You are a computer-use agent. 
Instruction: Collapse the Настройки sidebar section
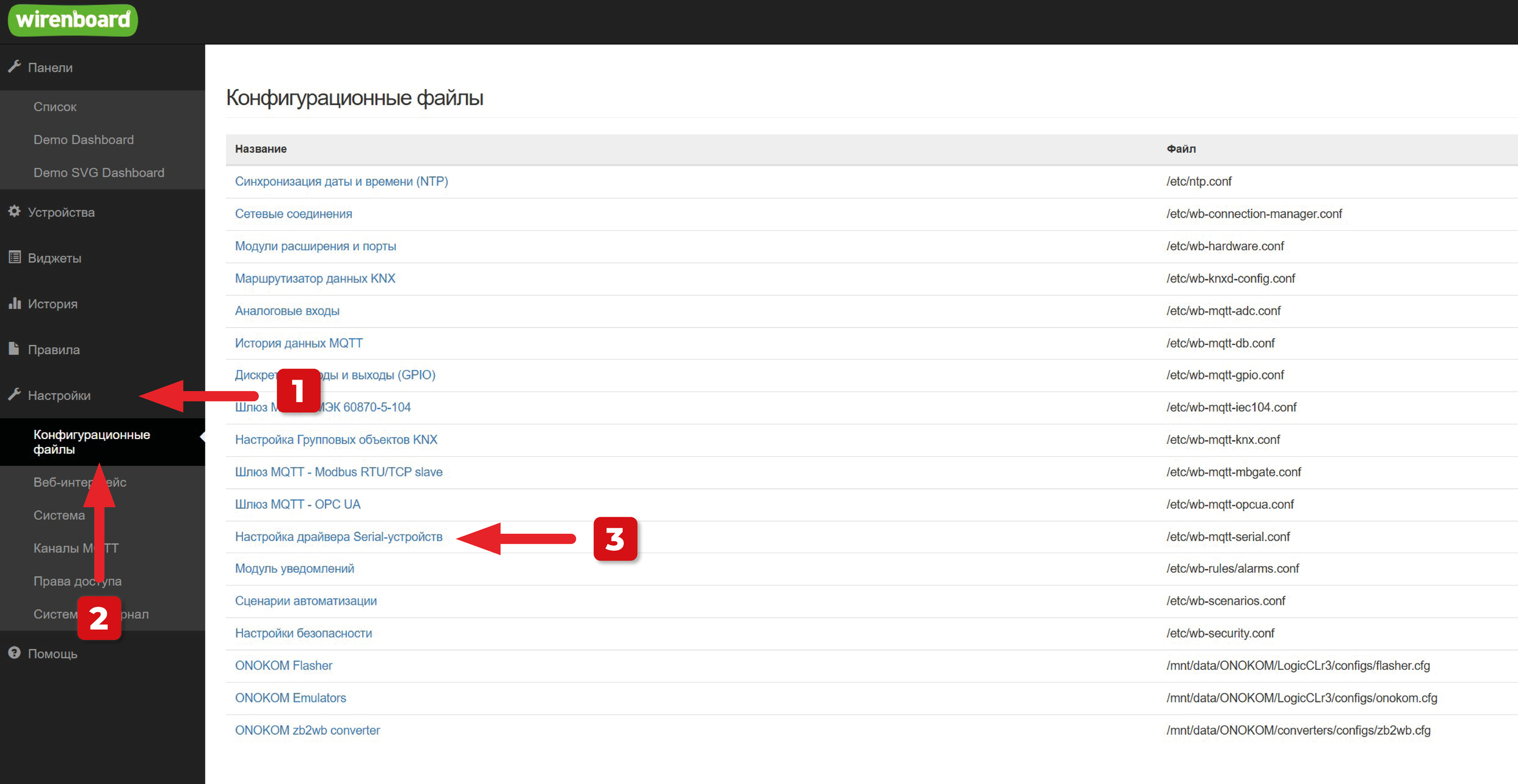(59, 395)
